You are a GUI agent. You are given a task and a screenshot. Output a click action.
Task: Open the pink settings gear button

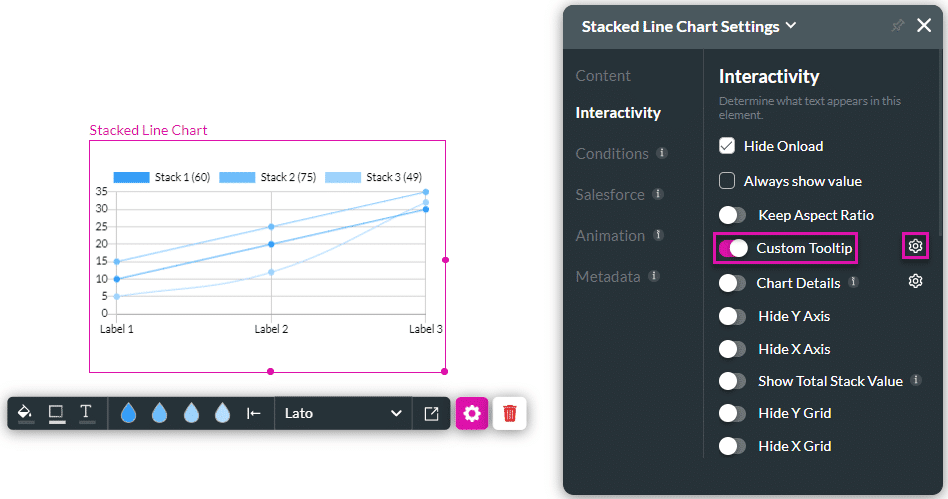472,413
